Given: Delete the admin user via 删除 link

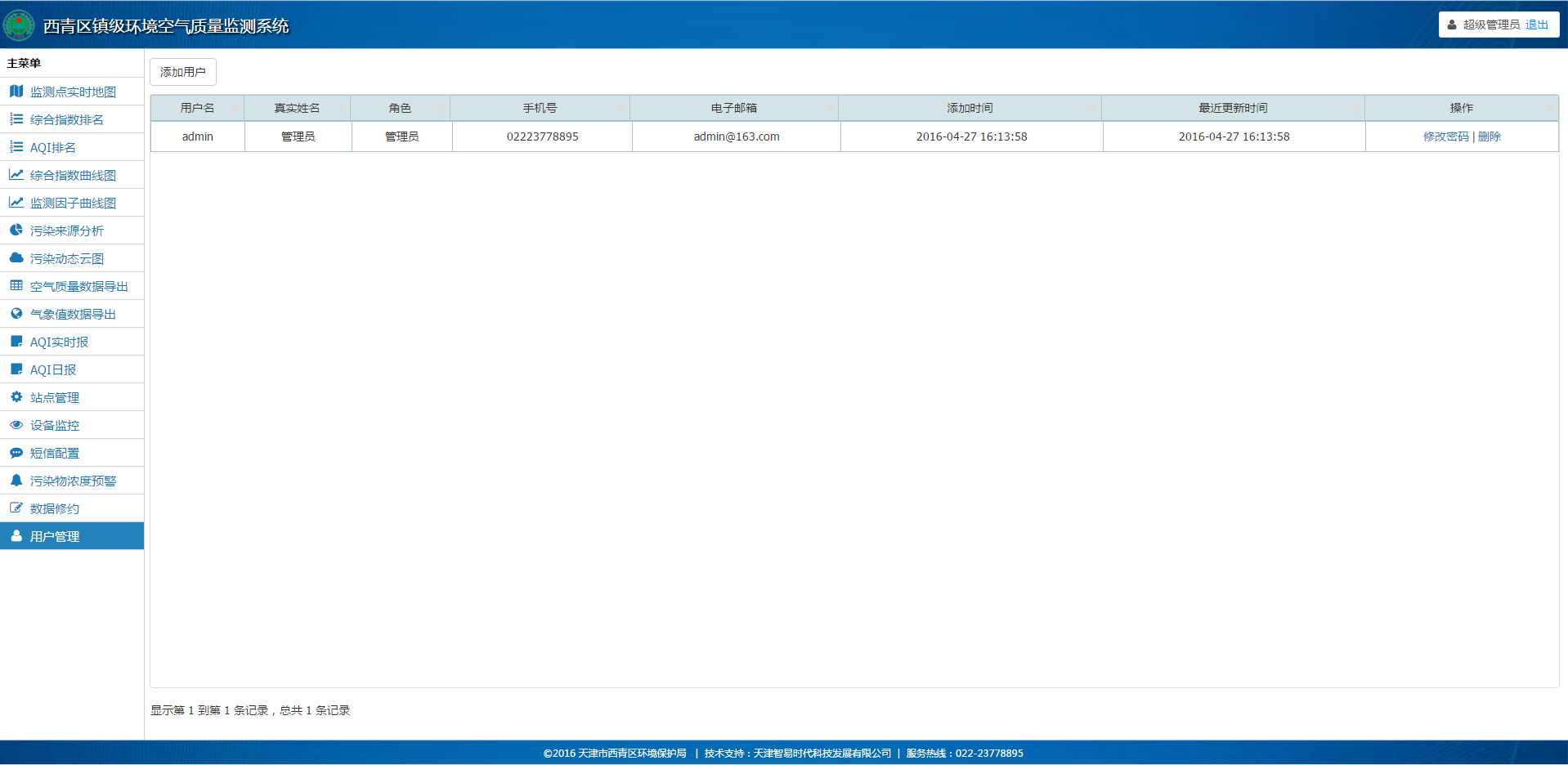Looking at the screenshot, I should pos(1489,136).
